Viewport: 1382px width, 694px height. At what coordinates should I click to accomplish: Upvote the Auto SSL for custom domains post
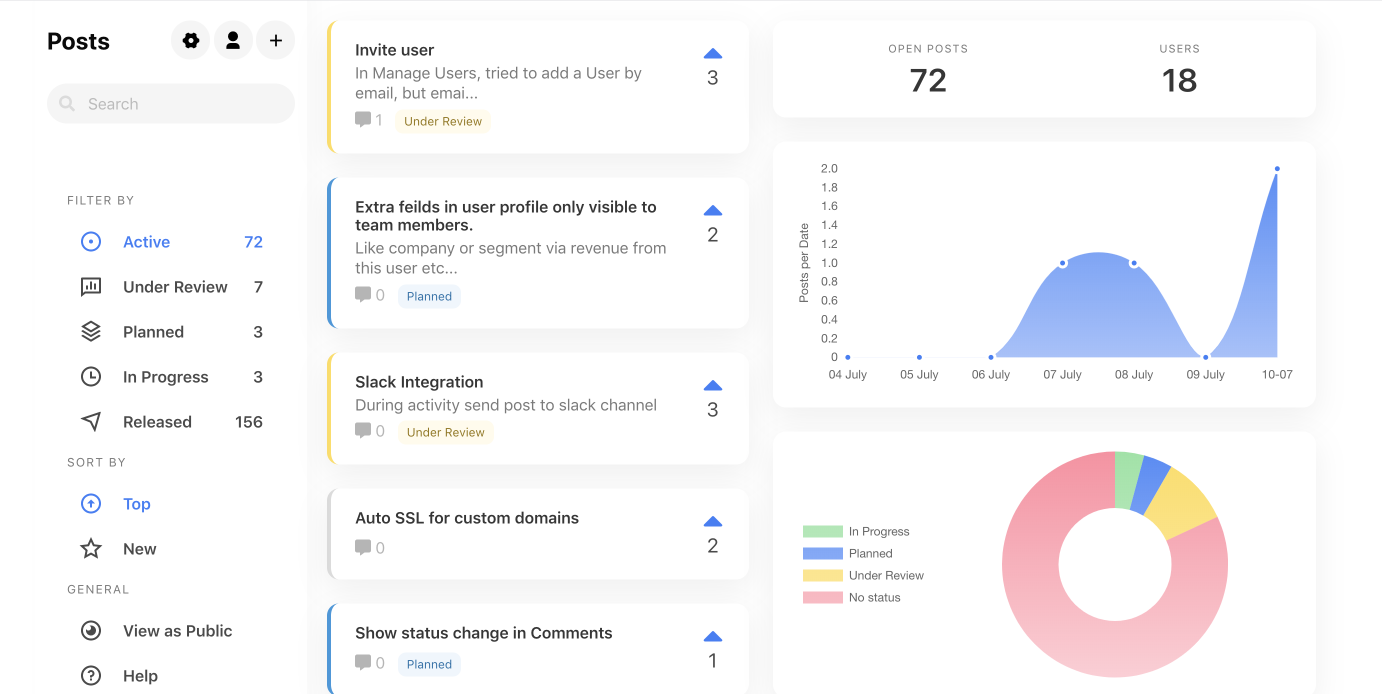(713, 522)
